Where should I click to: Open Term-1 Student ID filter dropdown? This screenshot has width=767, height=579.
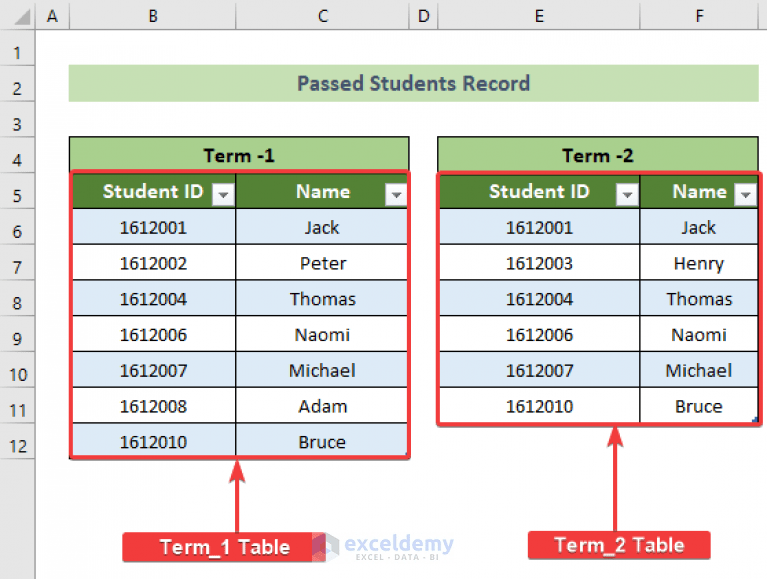click(x=224, y=195)
